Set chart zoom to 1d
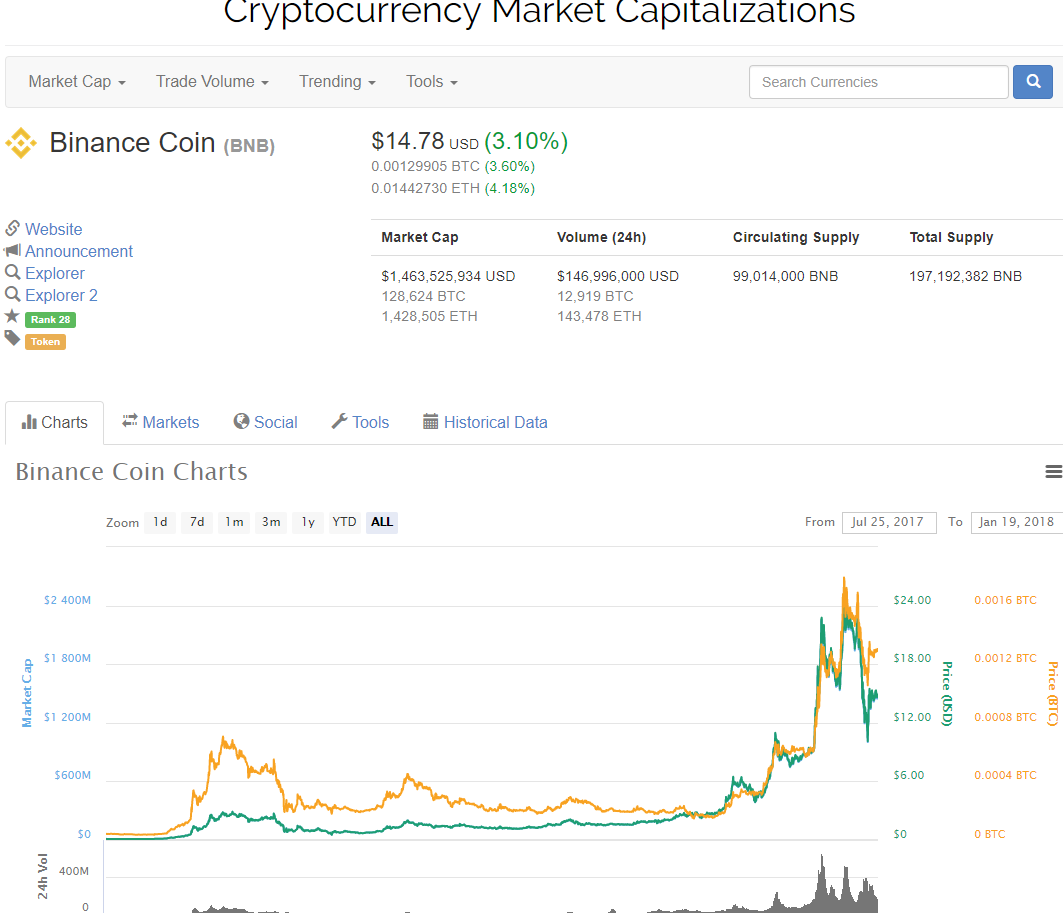Screen dimensions: 1063x913 click(x=160, y=522)
